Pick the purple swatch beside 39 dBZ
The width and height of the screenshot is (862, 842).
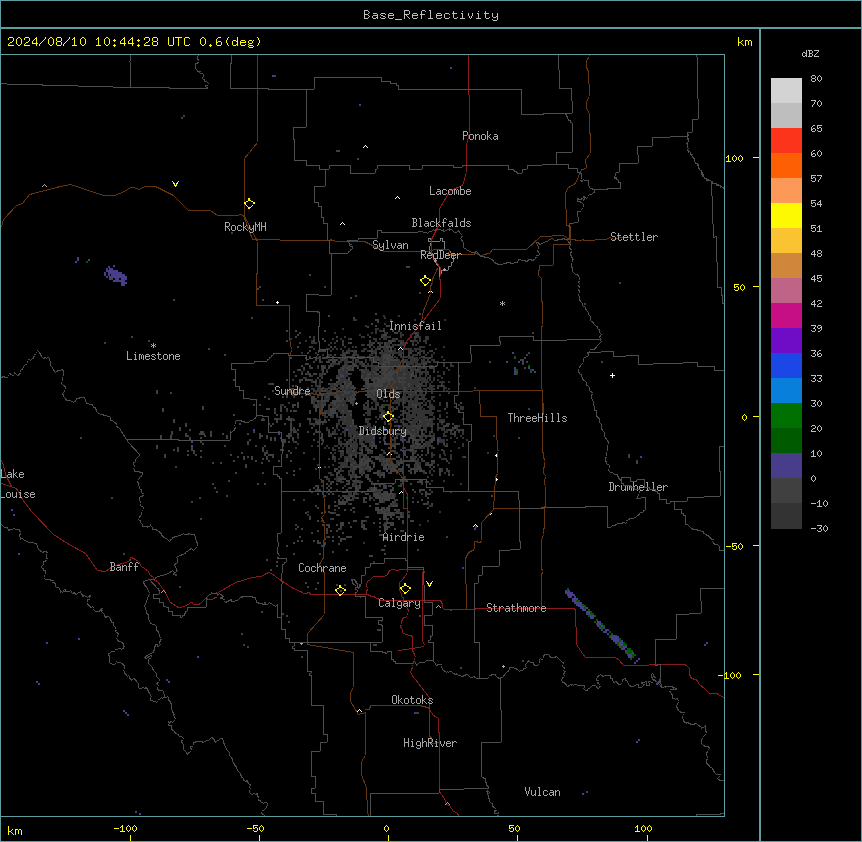point(786,340)
